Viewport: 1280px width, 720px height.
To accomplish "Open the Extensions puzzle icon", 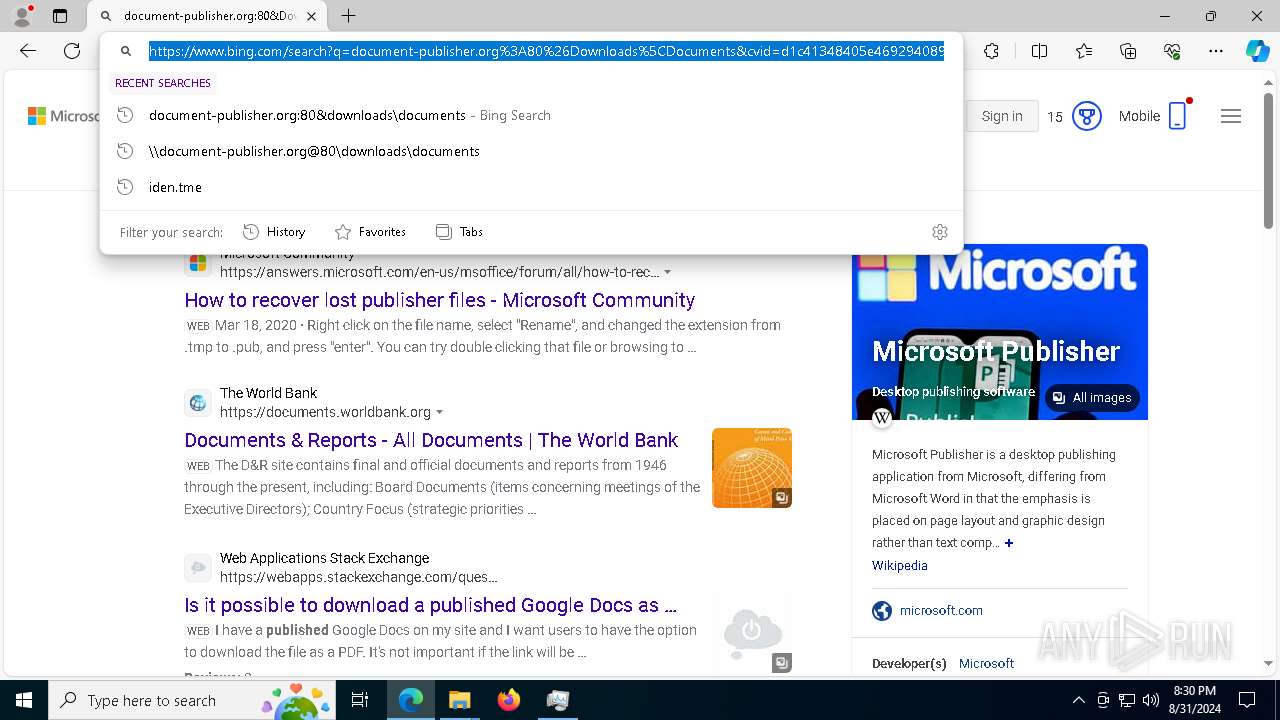I will coord(991,51).
